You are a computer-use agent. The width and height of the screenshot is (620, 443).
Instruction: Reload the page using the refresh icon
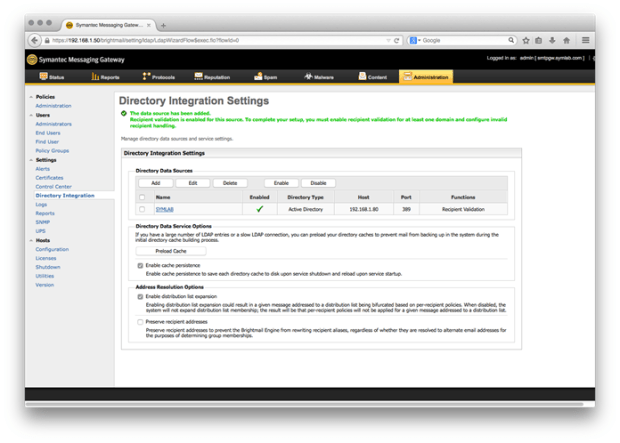(398, 41)
